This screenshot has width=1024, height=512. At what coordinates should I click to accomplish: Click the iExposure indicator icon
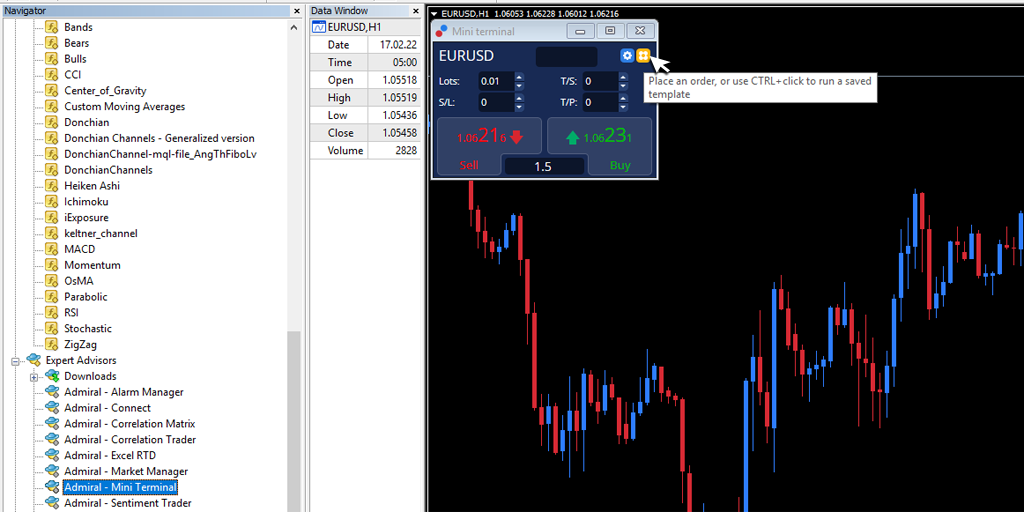(52, 217)
